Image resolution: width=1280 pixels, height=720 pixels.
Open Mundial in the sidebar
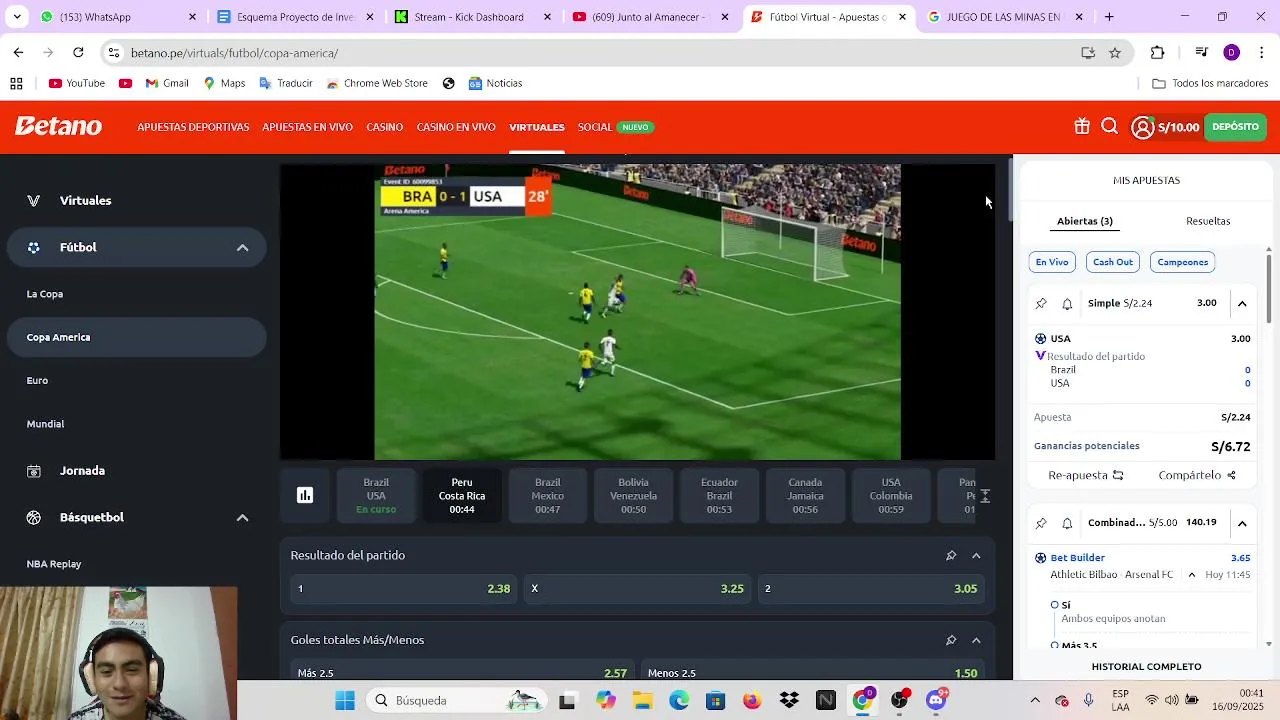pos(45,424)
